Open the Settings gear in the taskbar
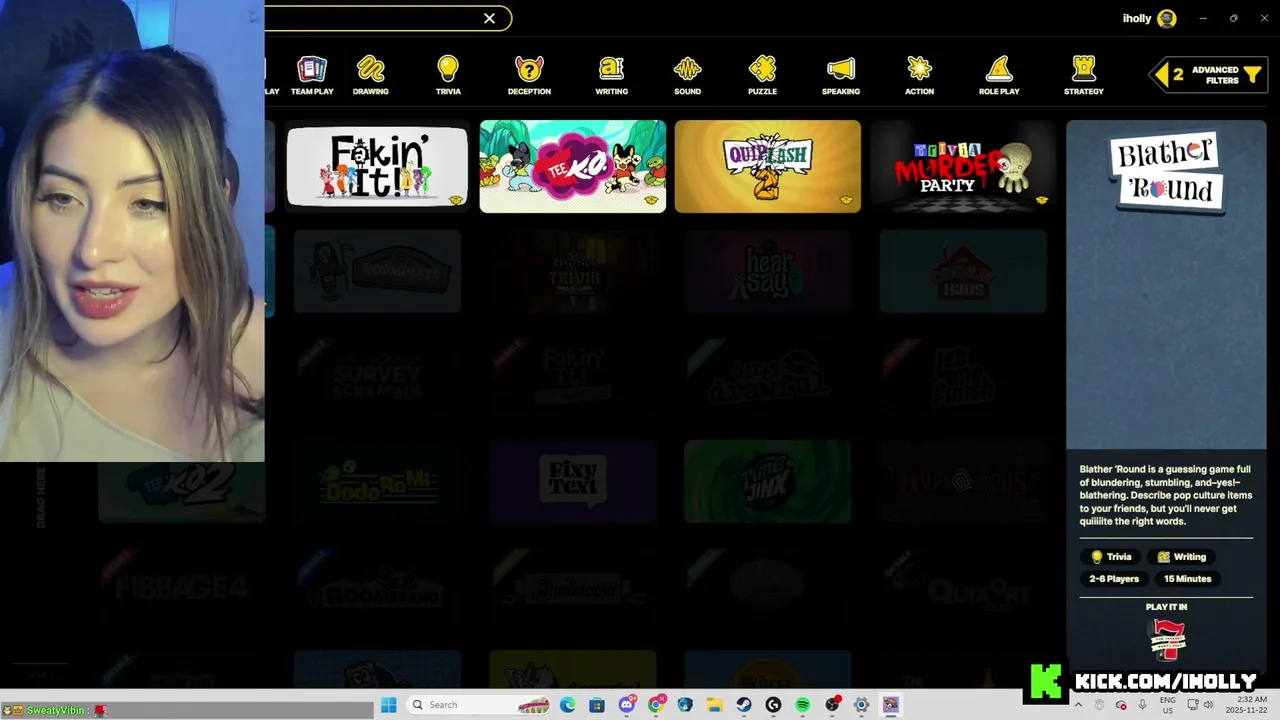 pyautogui.click(x=861, y=705)
